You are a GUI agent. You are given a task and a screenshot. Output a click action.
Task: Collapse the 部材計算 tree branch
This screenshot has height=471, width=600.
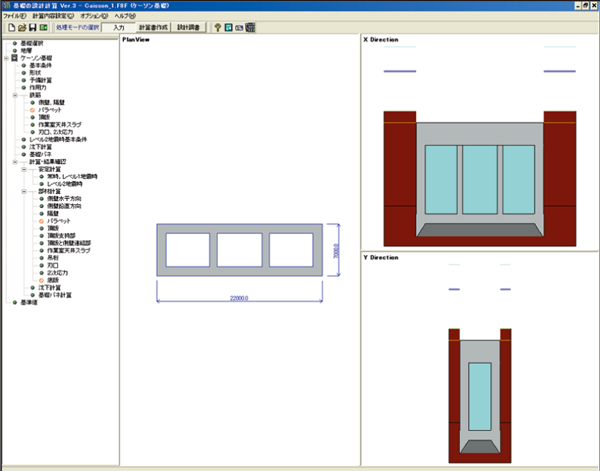24,191
